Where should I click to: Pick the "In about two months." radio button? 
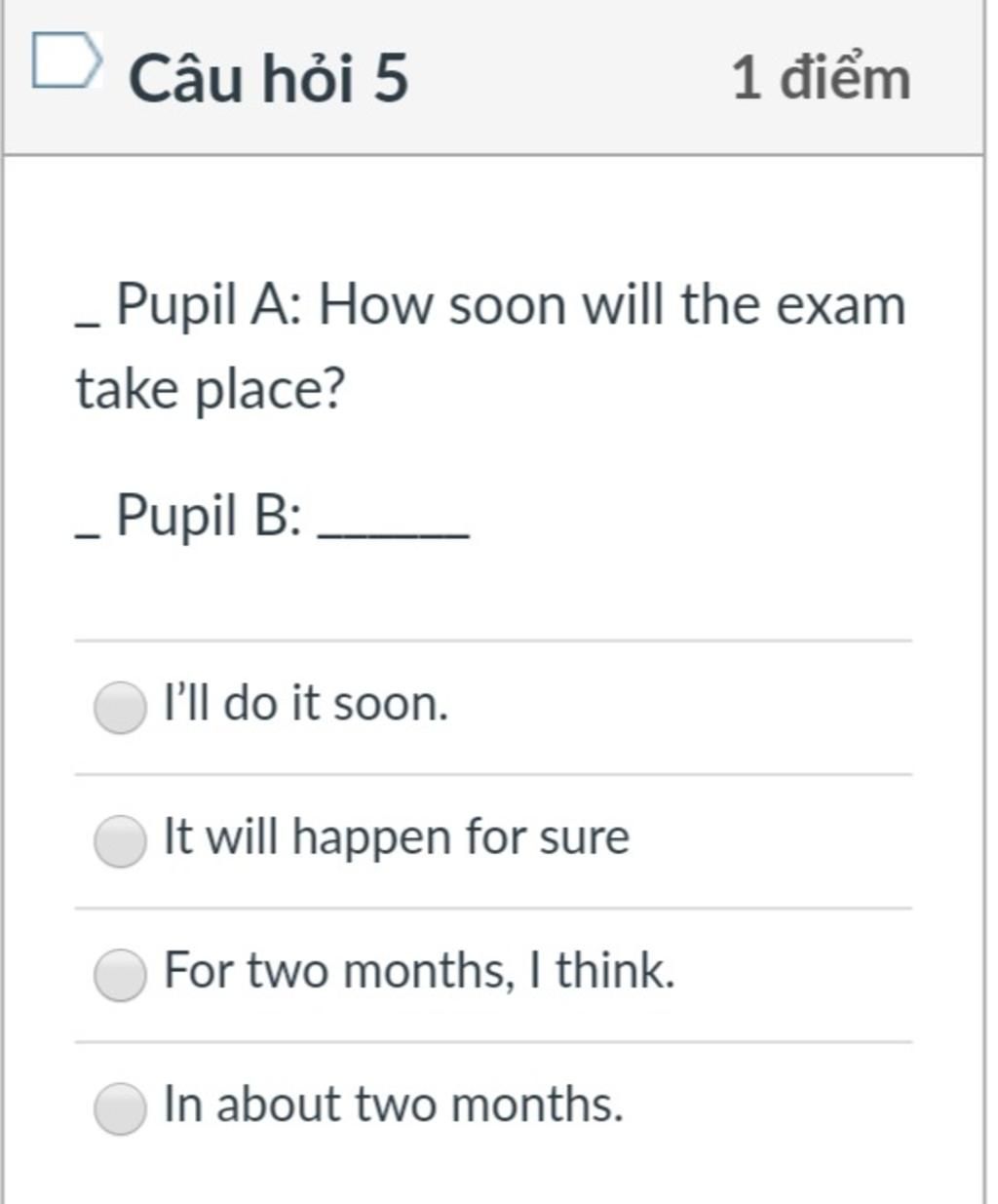120,1107
